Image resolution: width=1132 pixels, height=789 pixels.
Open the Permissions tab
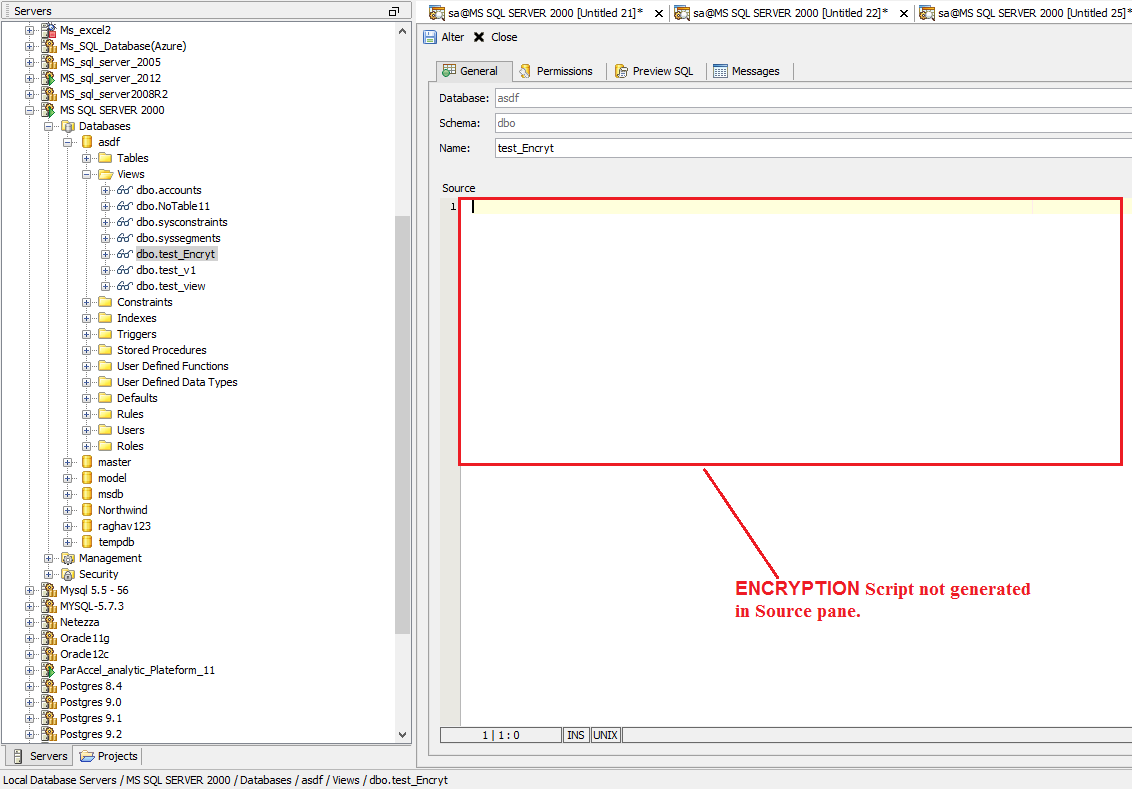[557, 71]
